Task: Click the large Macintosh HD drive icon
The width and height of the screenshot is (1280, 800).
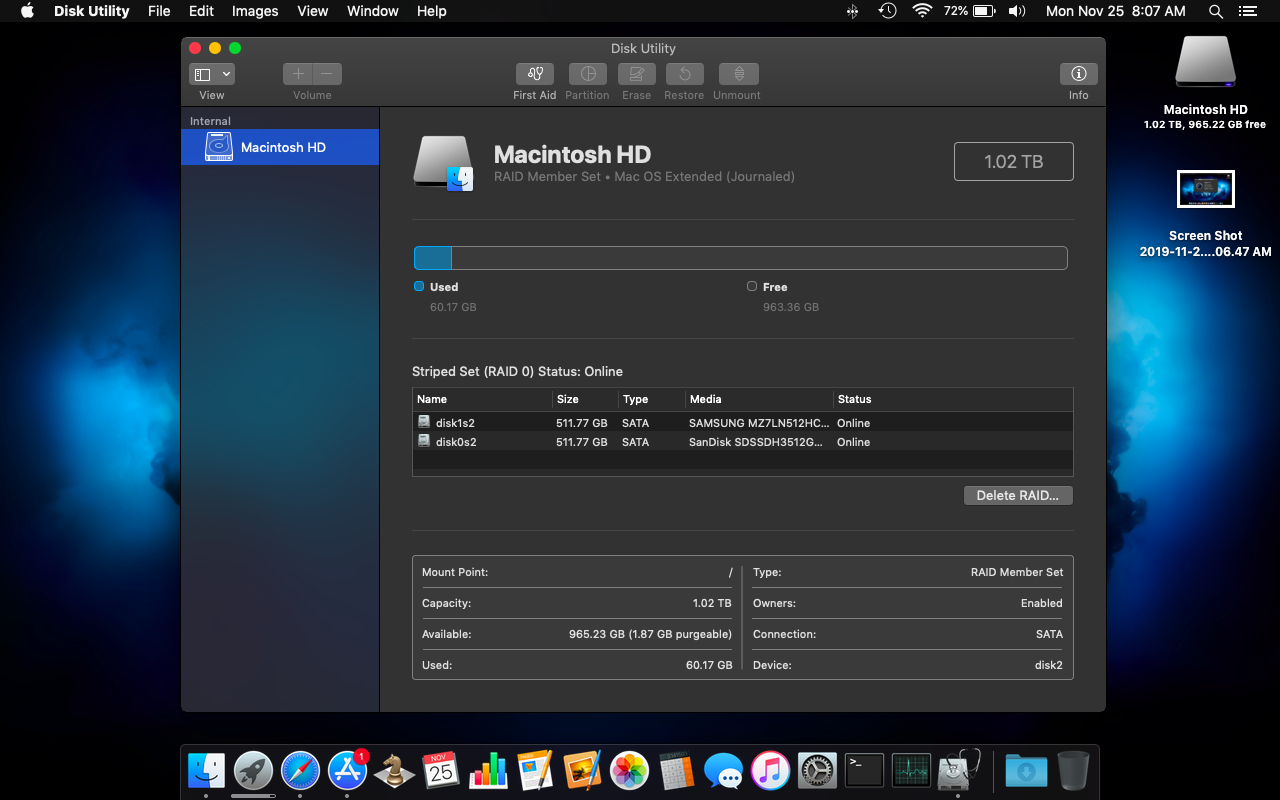Action: [444, 163]
